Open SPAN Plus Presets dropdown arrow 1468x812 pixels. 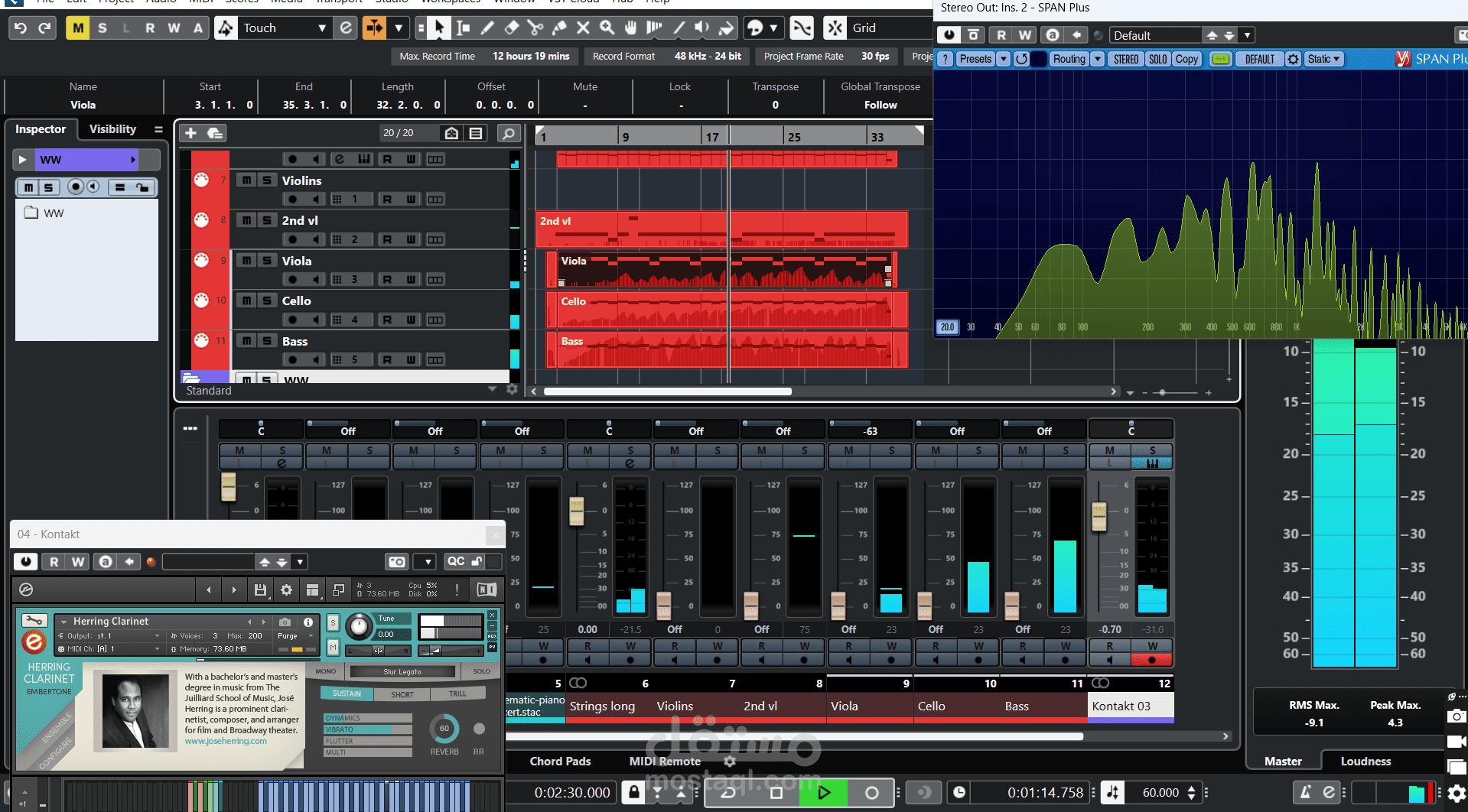[x=1004, y=59]
